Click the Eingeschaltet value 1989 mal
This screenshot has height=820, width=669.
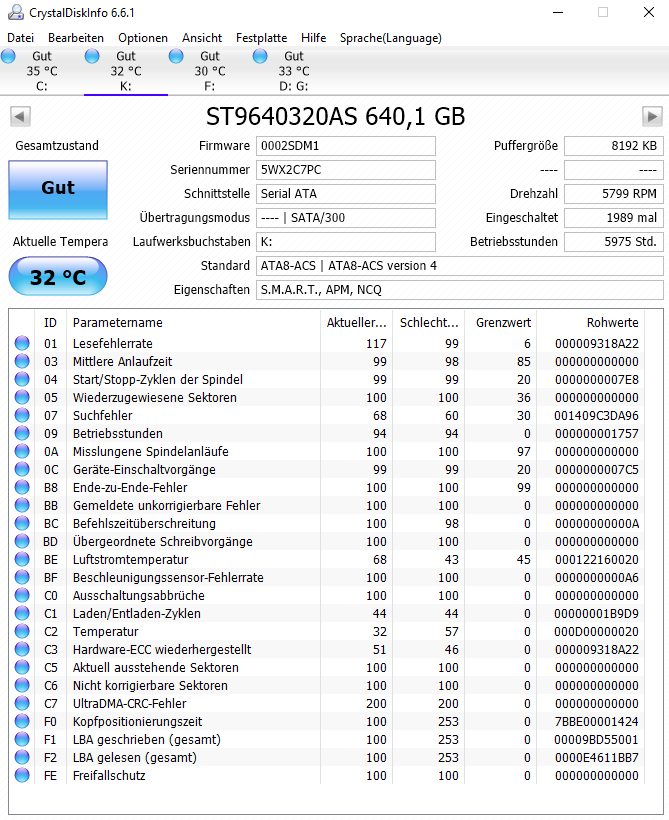coord(614,218)
